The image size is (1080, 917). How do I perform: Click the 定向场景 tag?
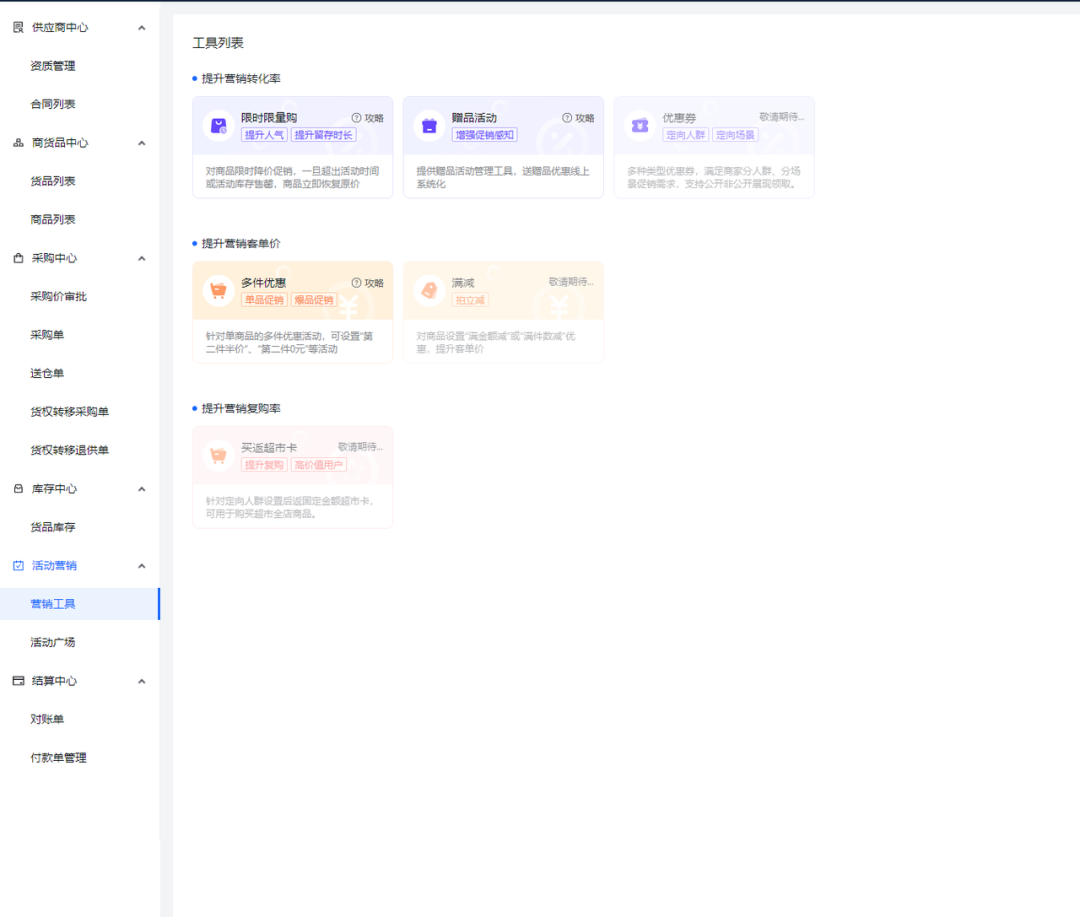(735, 135)
